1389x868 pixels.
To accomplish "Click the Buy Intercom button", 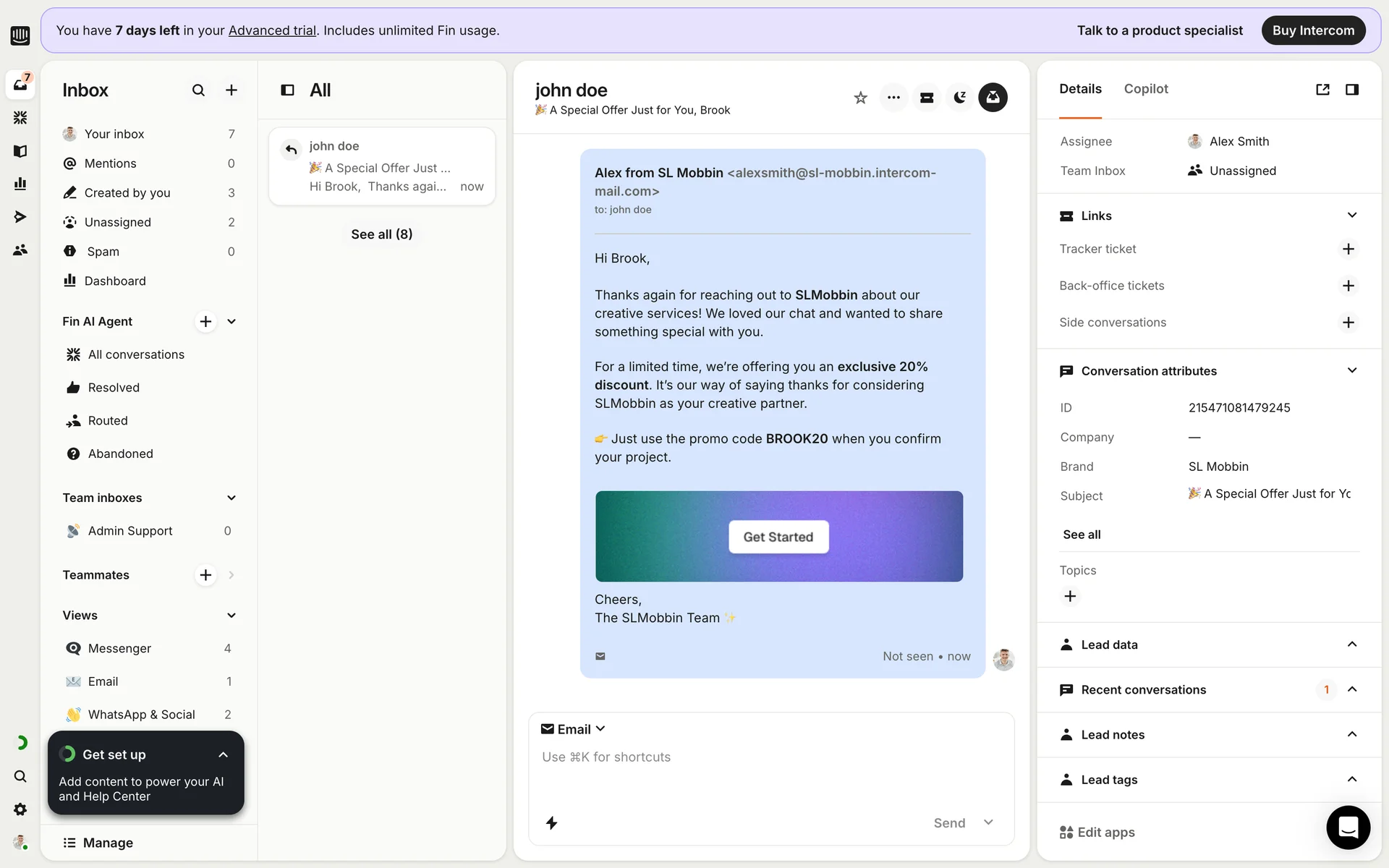I will 1313,30.
